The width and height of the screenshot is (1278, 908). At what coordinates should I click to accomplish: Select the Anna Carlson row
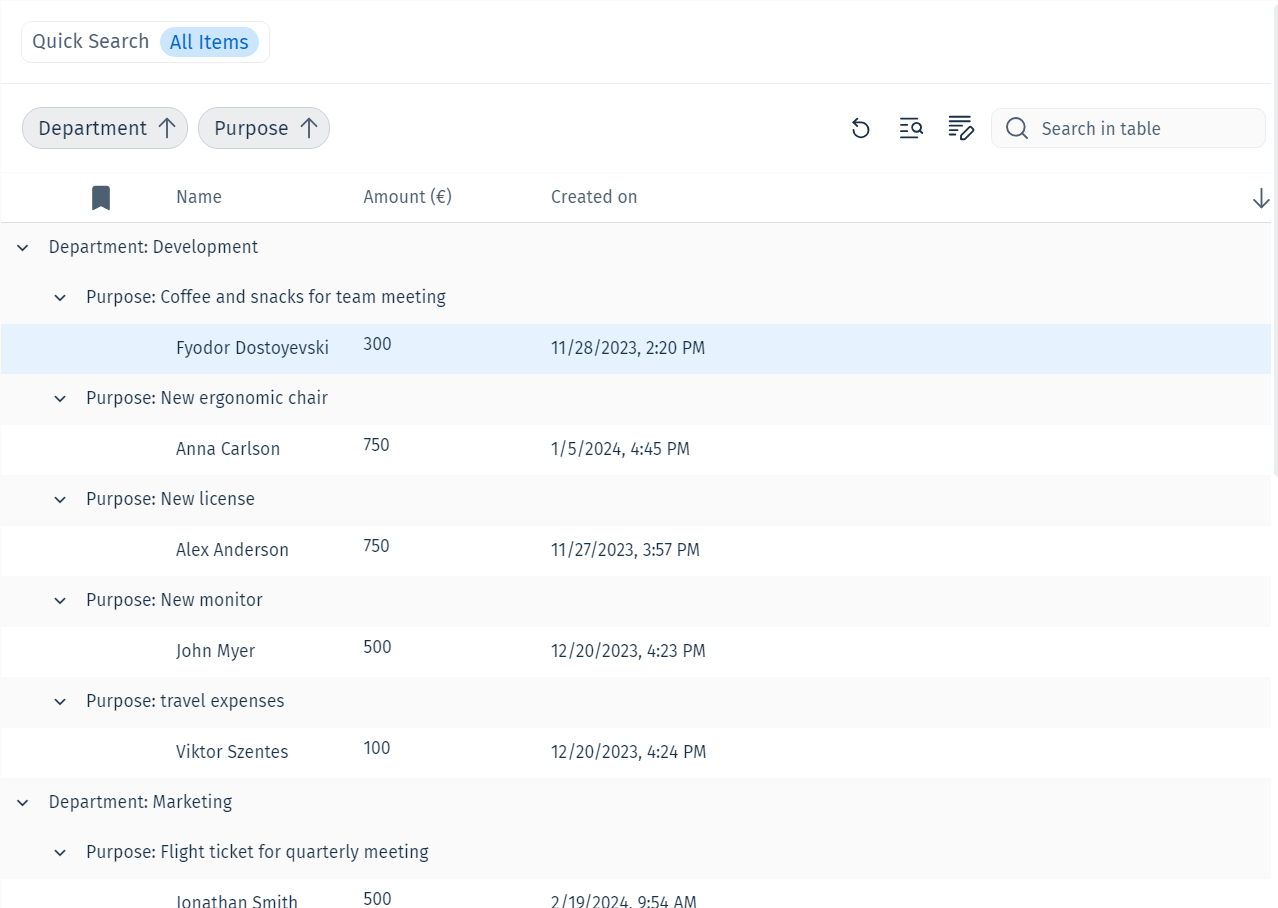[636, 449]
